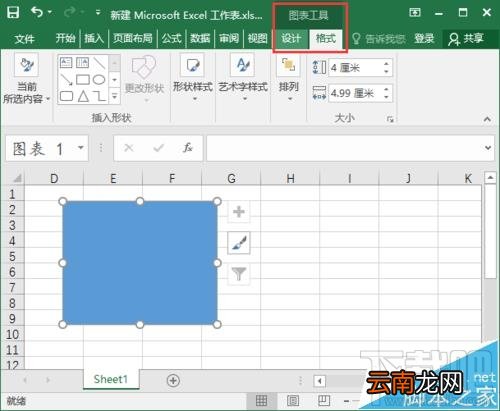Pick the elbow connector shape
Viewport: 500px width, 411px height.
[99, 96]
